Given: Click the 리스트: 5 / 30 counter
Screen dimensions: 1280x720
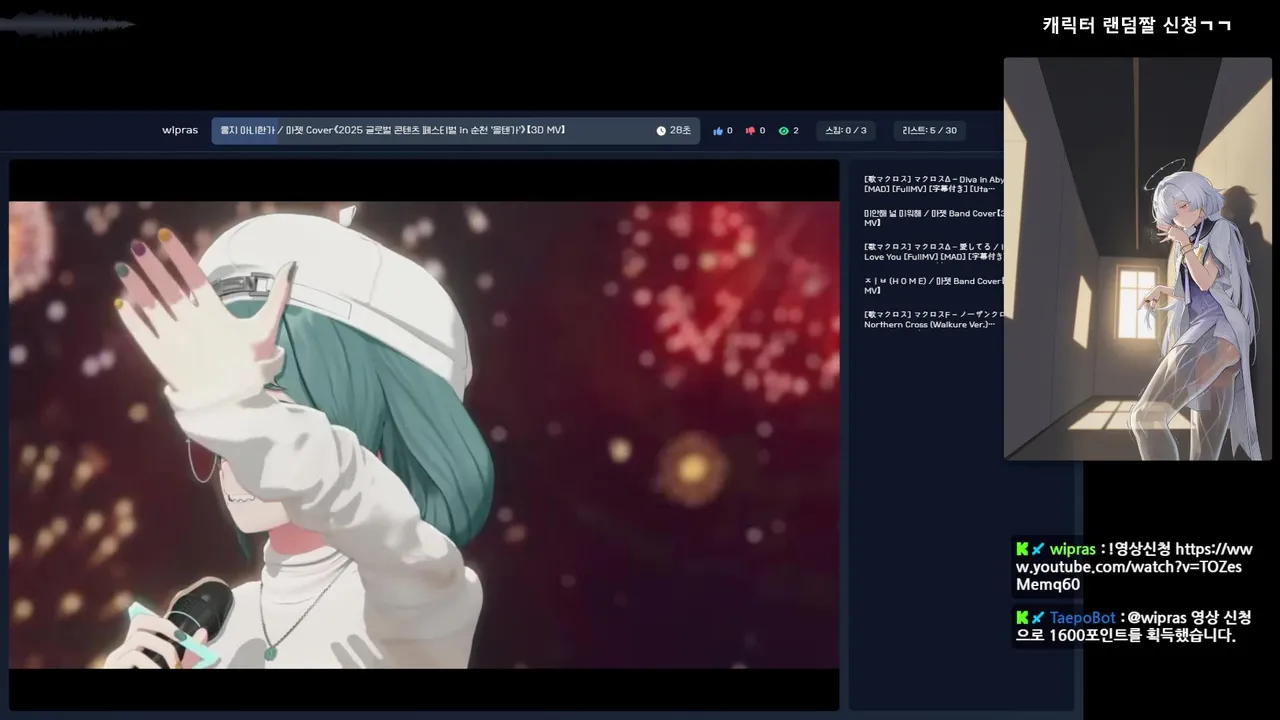Looking at the screenshot, I should 930,131.
